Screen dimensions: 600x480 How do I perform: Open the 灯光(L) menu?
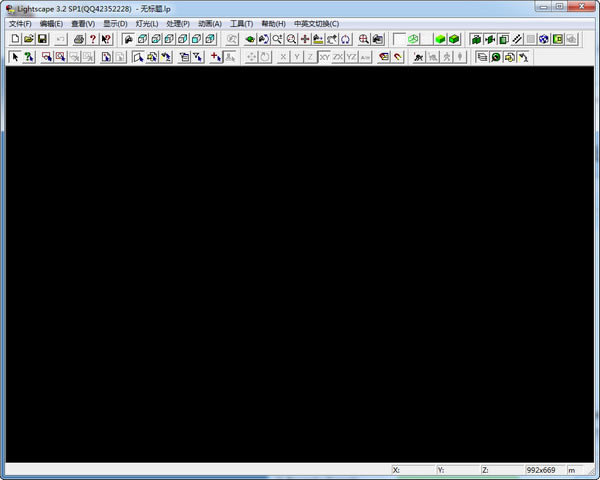147,23
